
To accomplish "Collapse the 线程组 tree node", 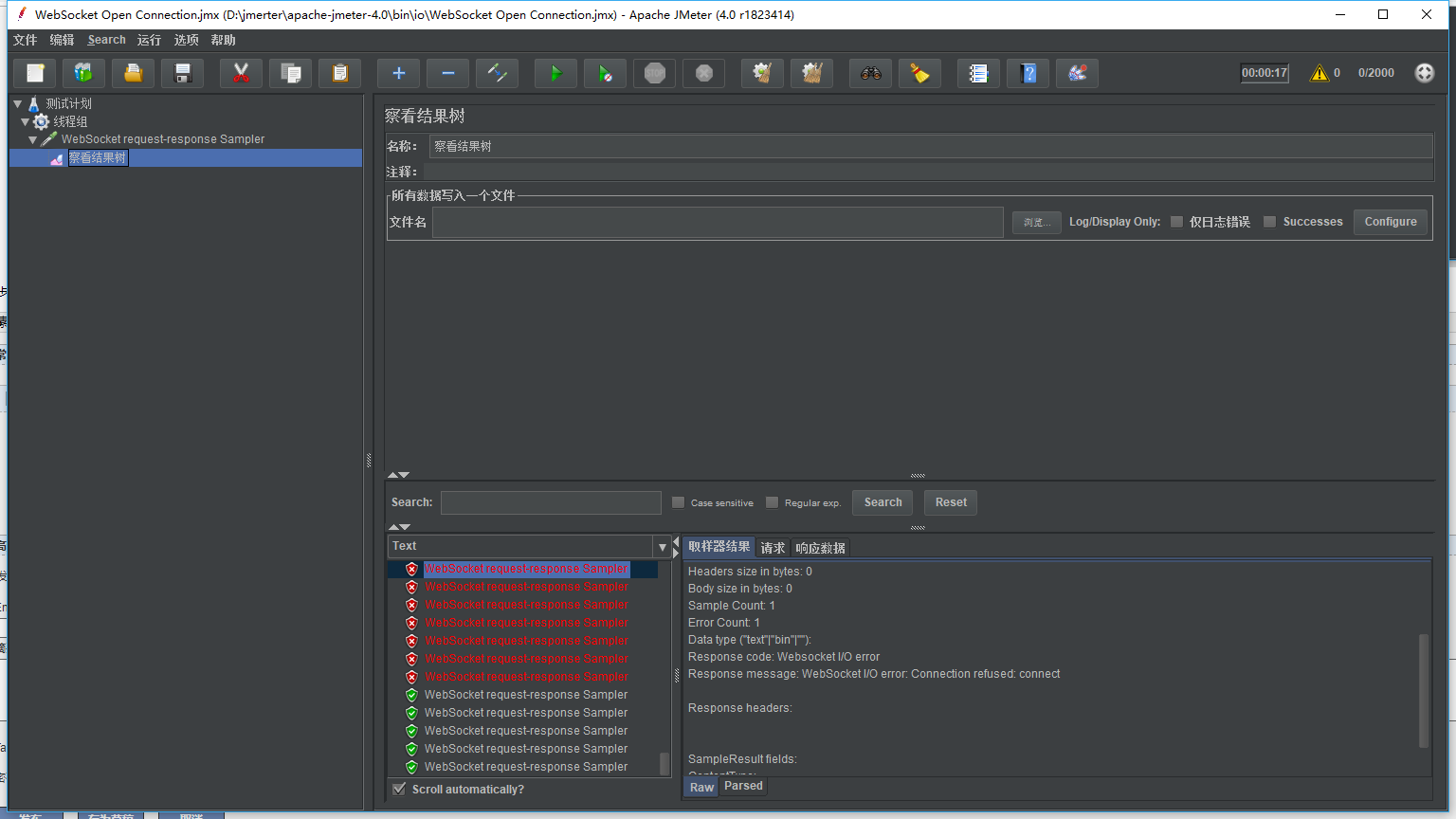I will 26,121.
